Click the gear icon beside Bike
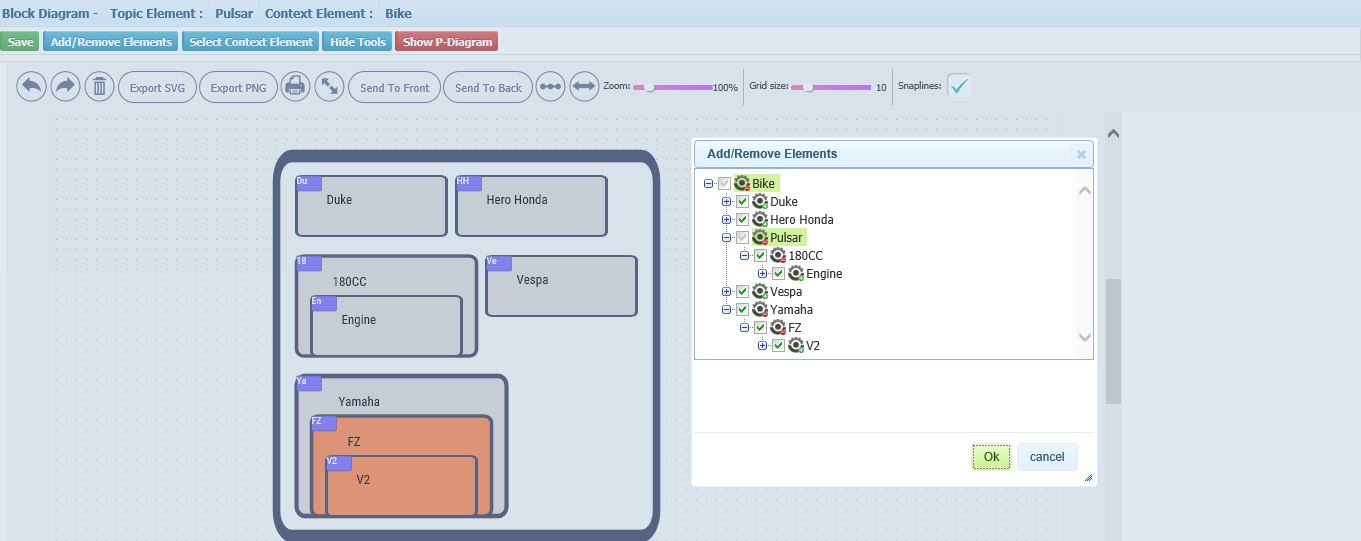The height and width of the screenshot is (541, 1361). [x=742, y=183]
